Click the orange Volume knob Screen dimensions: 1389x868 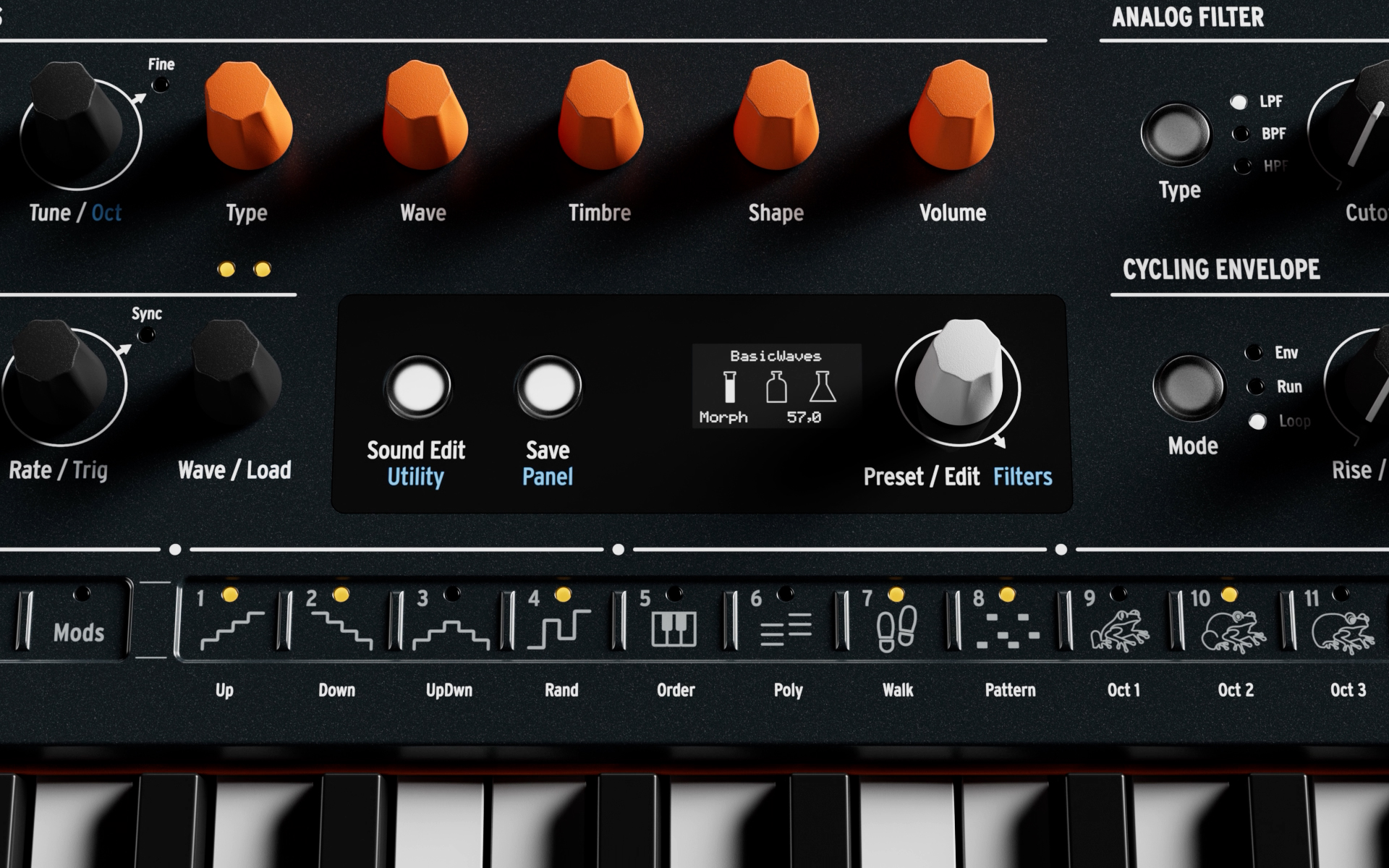[x=952, y=116]
